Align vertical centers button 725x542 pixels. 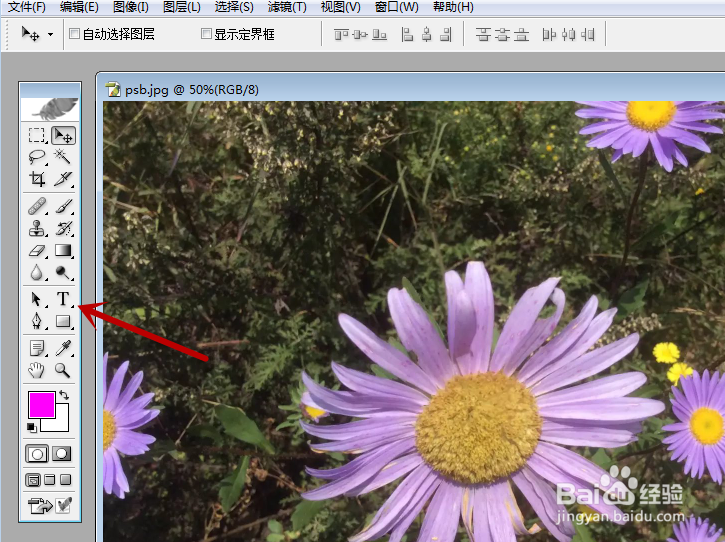tap(360, 35)
